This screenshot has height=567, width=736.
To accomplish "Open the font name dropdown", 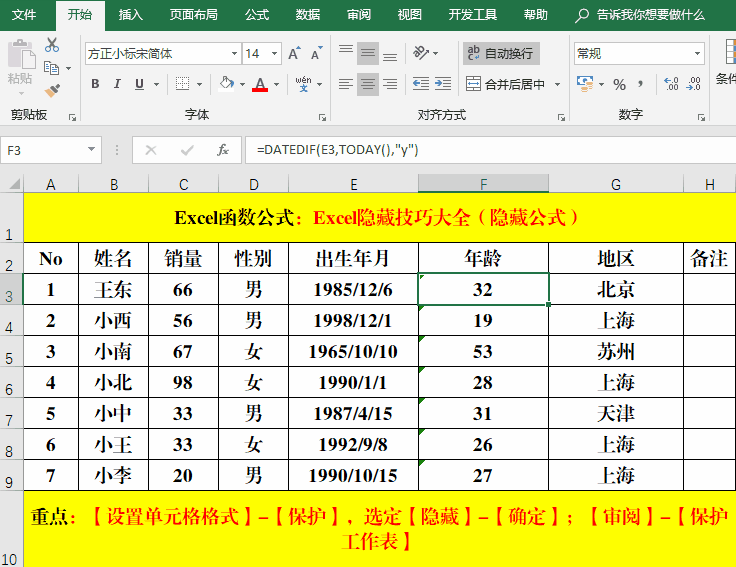I will click(x=234, y=54).
